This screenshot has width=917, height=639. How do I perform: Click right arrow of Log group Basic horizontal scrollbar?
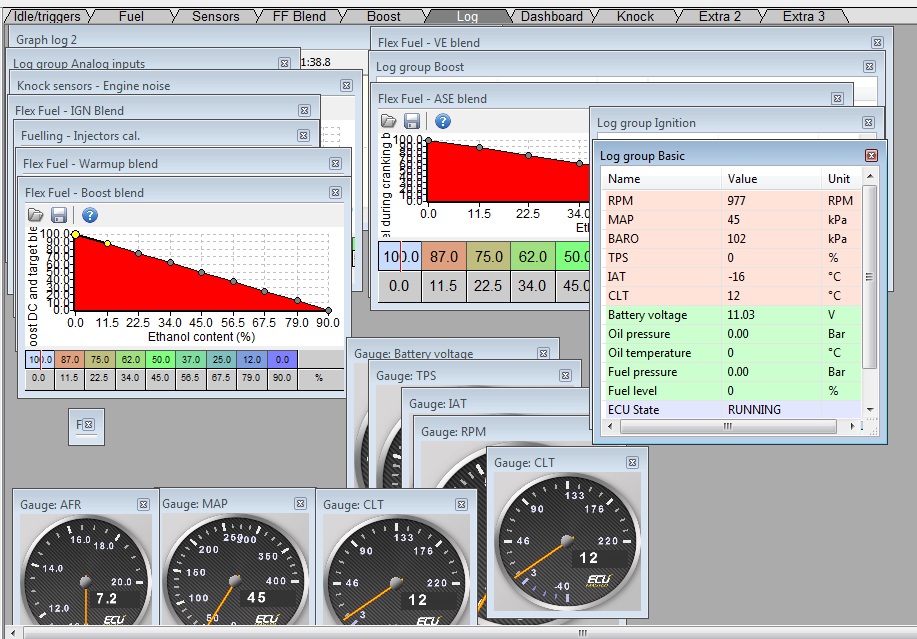[x=853, y=427]
